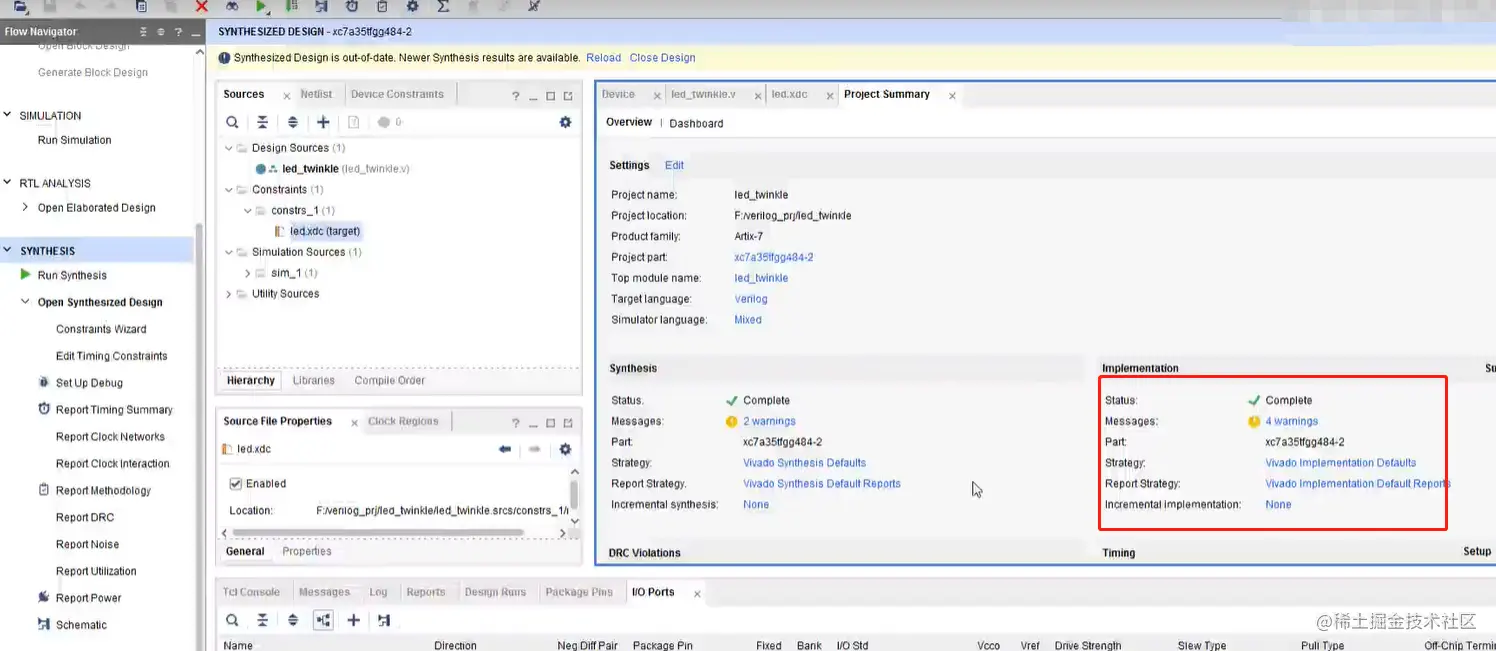Click the Reload link in warning banner

(x=603, y=58)
